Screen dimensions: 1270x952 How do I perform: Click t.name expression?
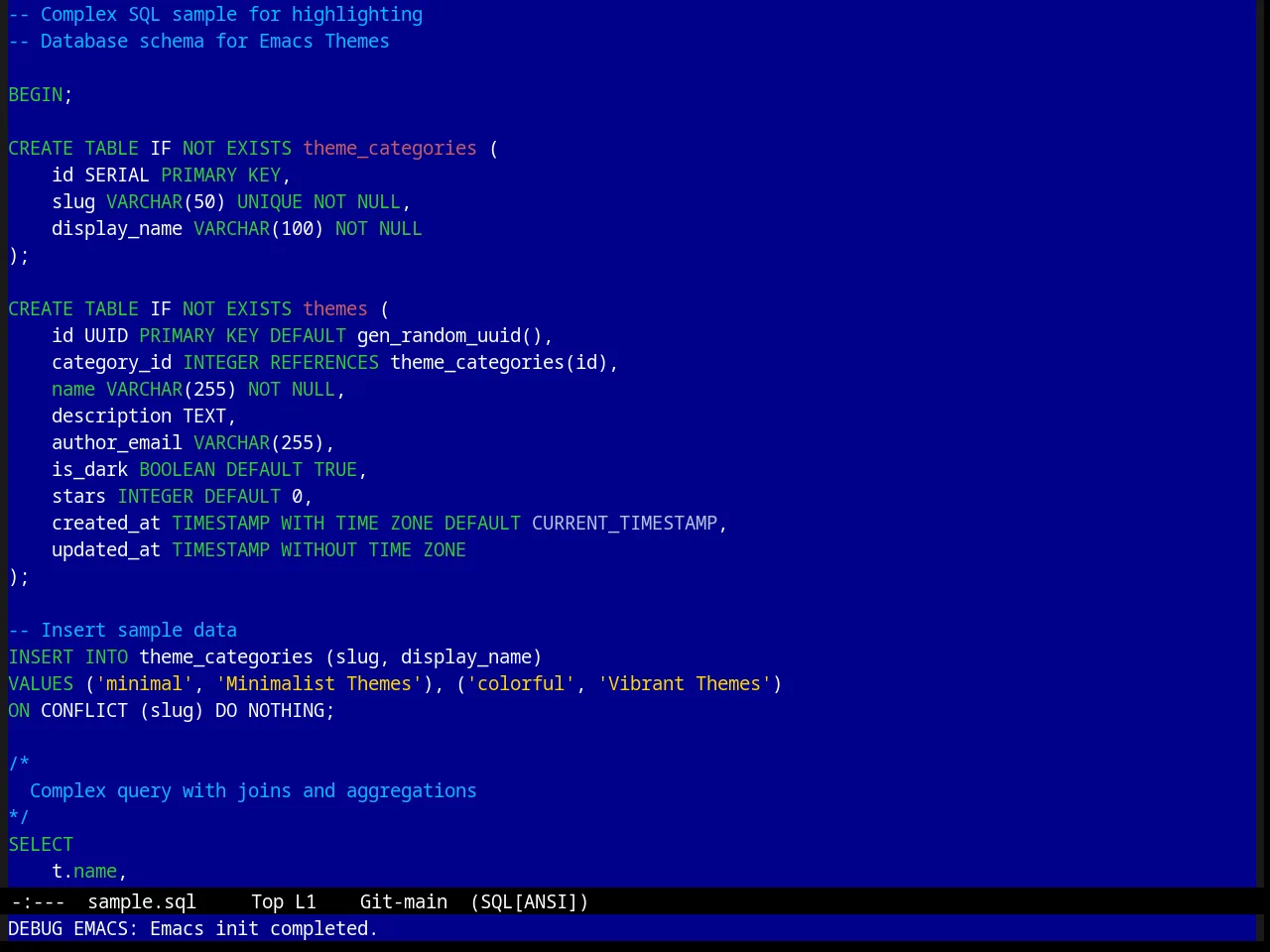(84, 872)
